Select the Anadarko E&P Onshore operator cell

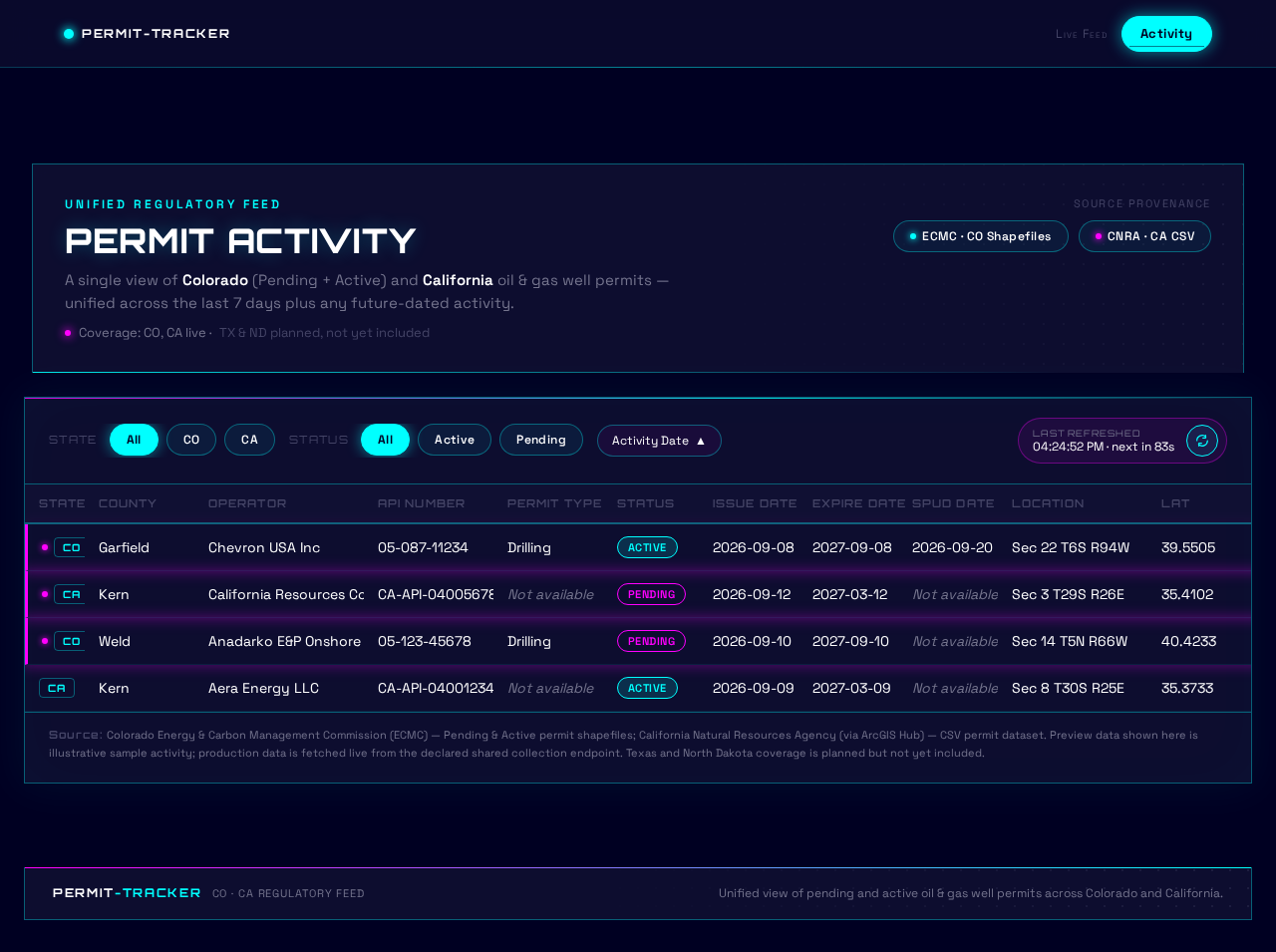tap(284, 641)
